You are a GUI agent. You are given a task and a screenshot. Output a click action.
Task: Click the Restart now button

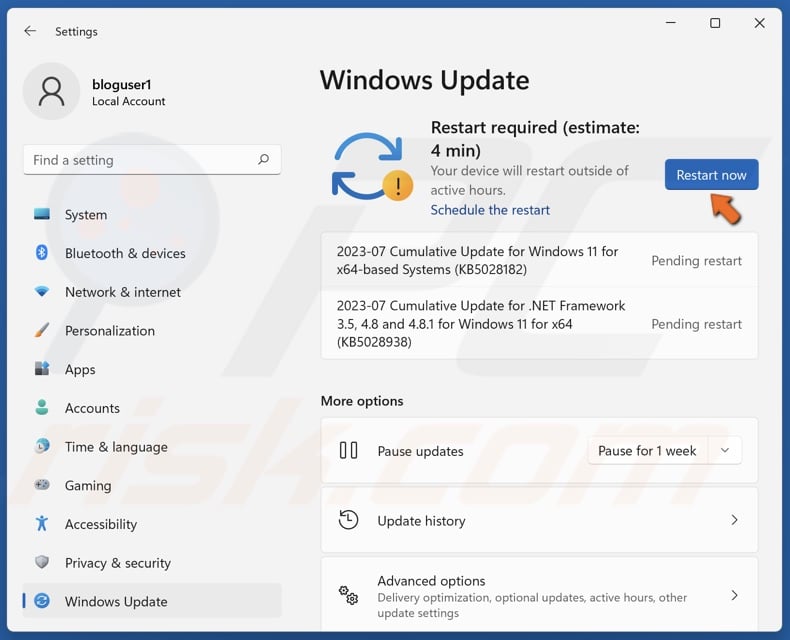(711, 175)
